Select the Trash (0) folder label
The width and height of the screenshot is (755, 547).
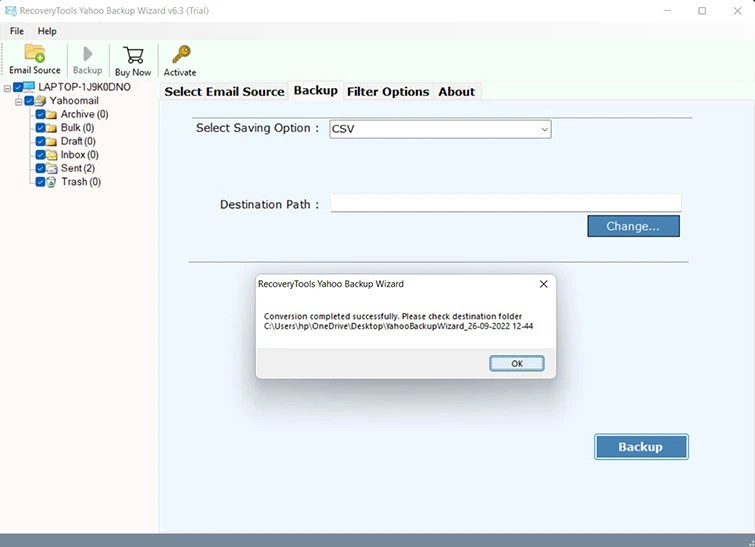point(81,182)
